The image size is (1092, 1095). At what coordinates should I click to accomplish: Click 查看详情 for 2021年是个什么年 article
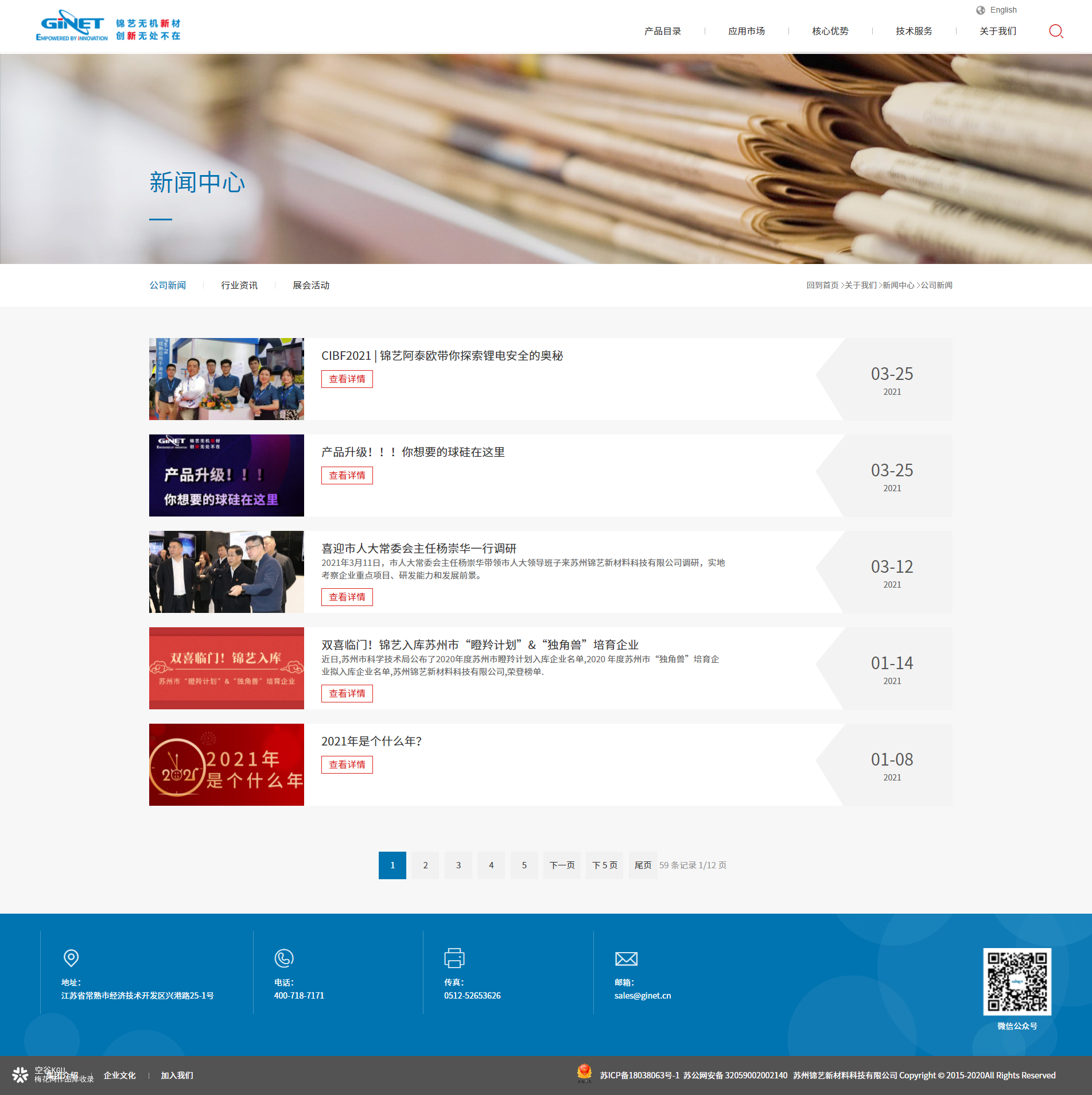347,764
